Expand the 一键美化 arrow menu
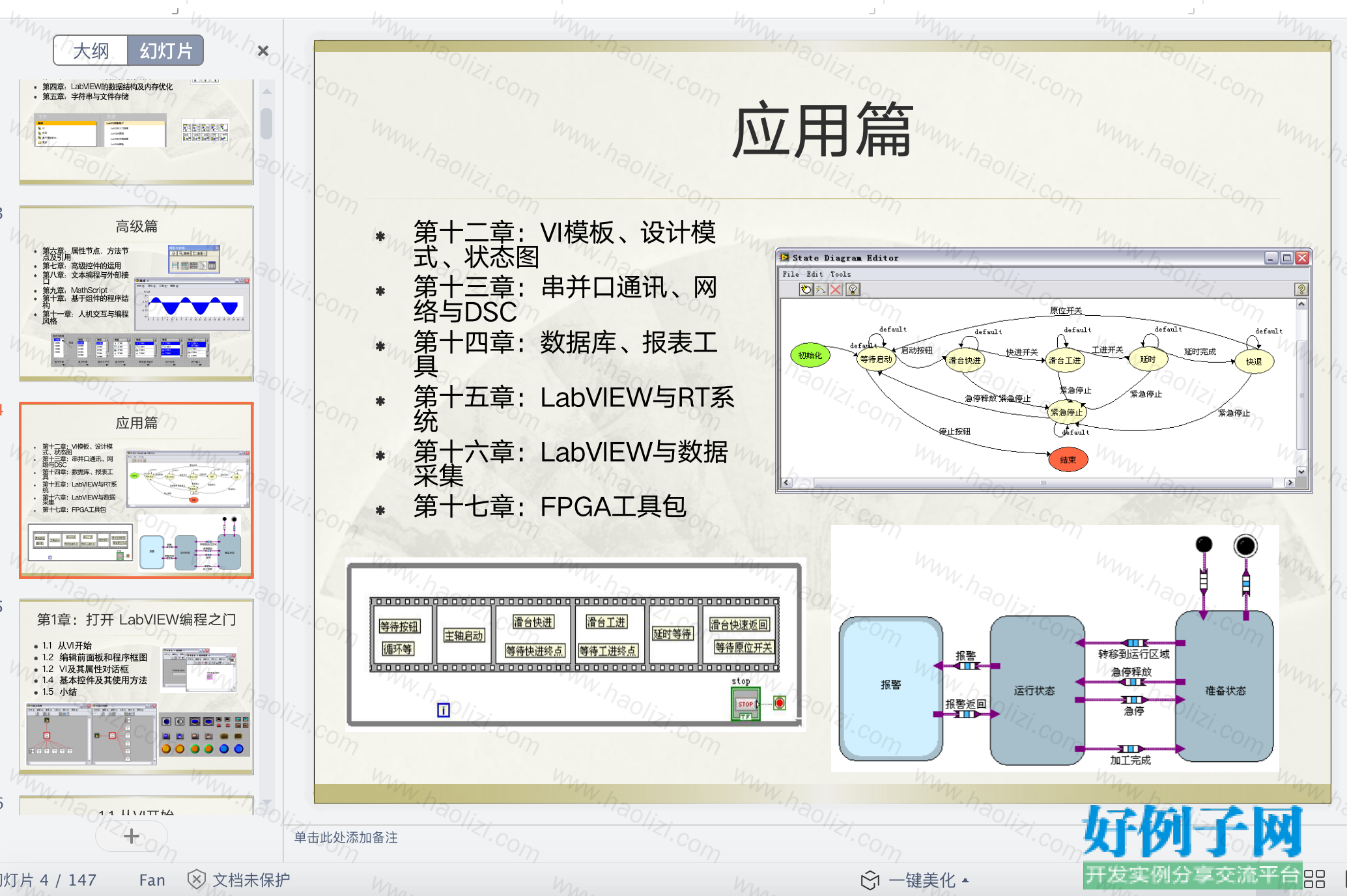This screenshot has height=896, width=1347. tap(965, 881)
